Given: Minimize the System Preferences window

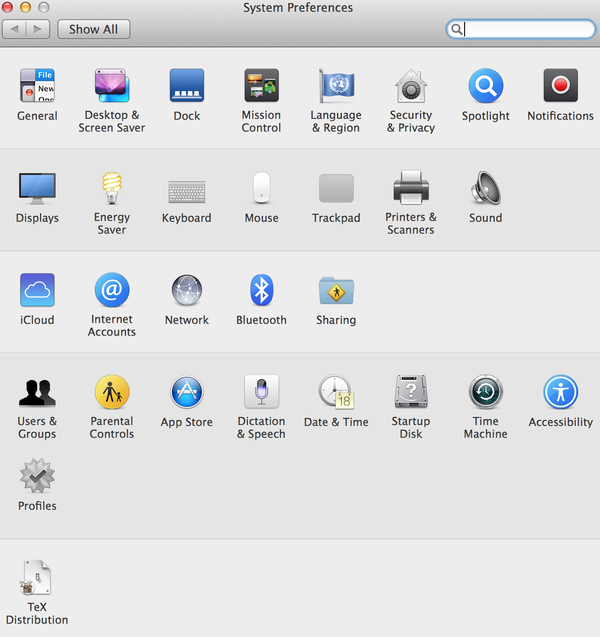Looking at the screenshot, I should click(x=26, y=7).
